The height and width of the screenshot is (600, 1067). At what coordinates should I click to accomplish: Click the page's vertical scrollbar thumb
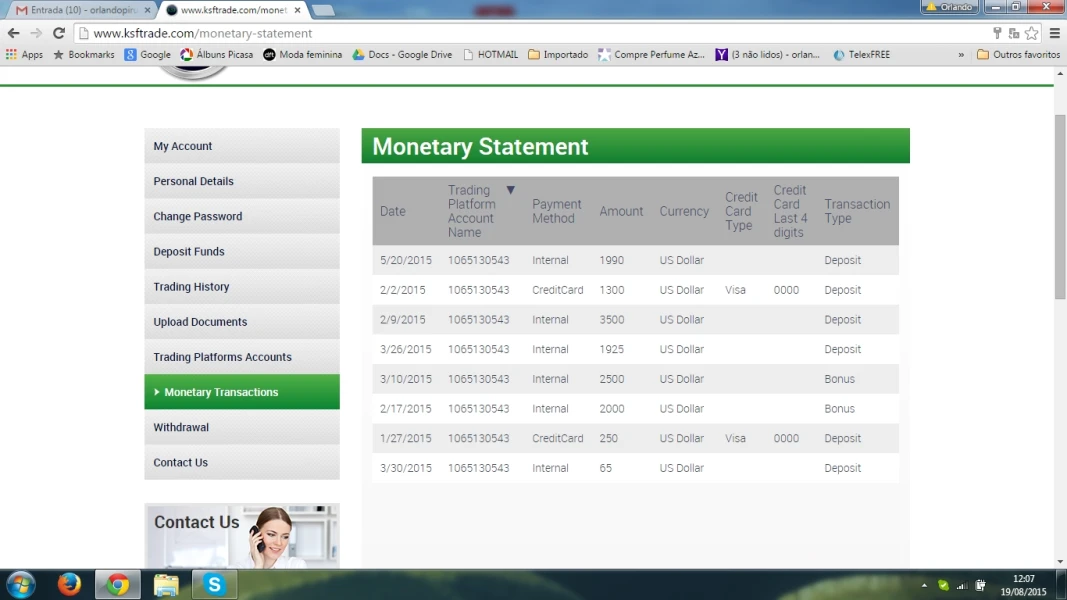tap(1060, 205)
